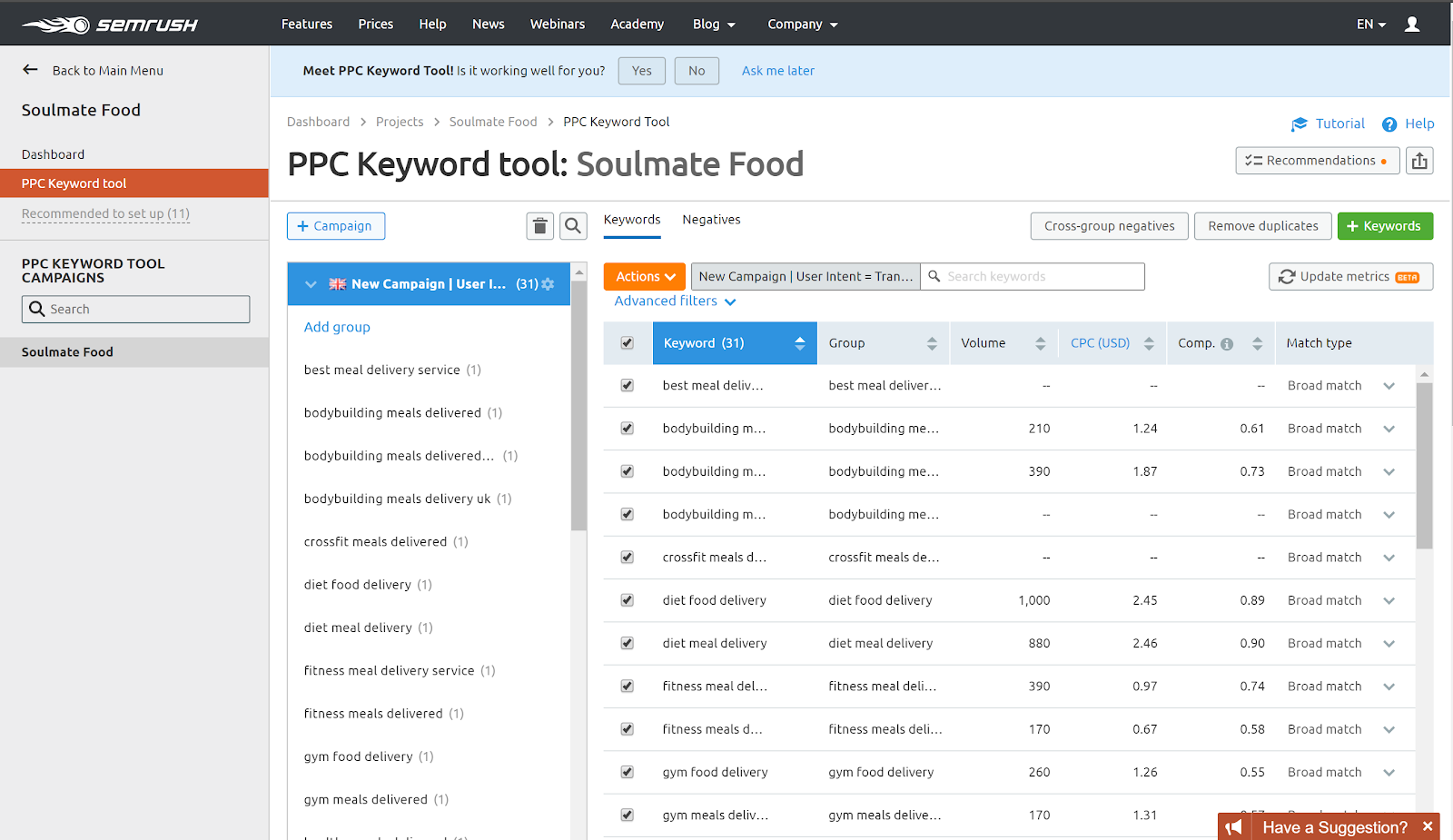Click Remove duplicates
The width and height of the screenshot is (1453, 840).
pos(1263,226)
